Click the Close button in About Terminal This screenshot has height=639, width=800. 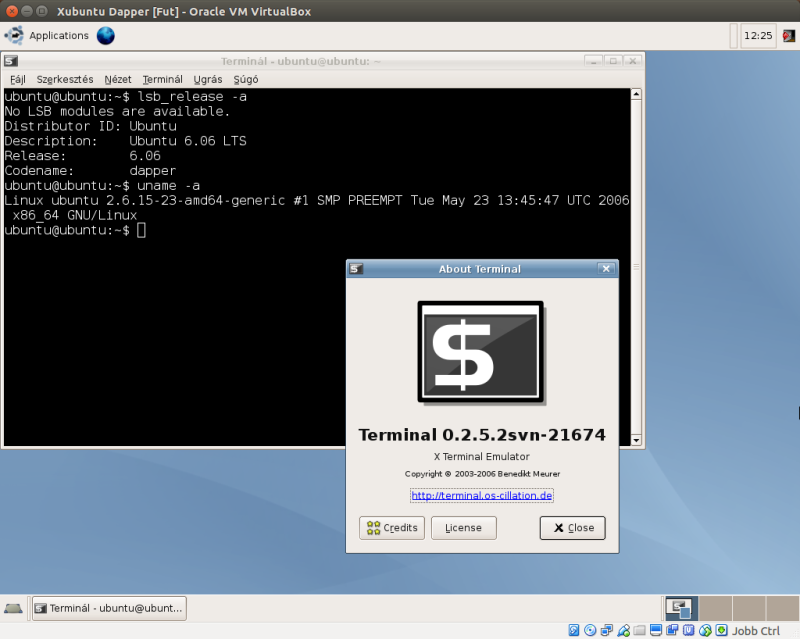572,528
